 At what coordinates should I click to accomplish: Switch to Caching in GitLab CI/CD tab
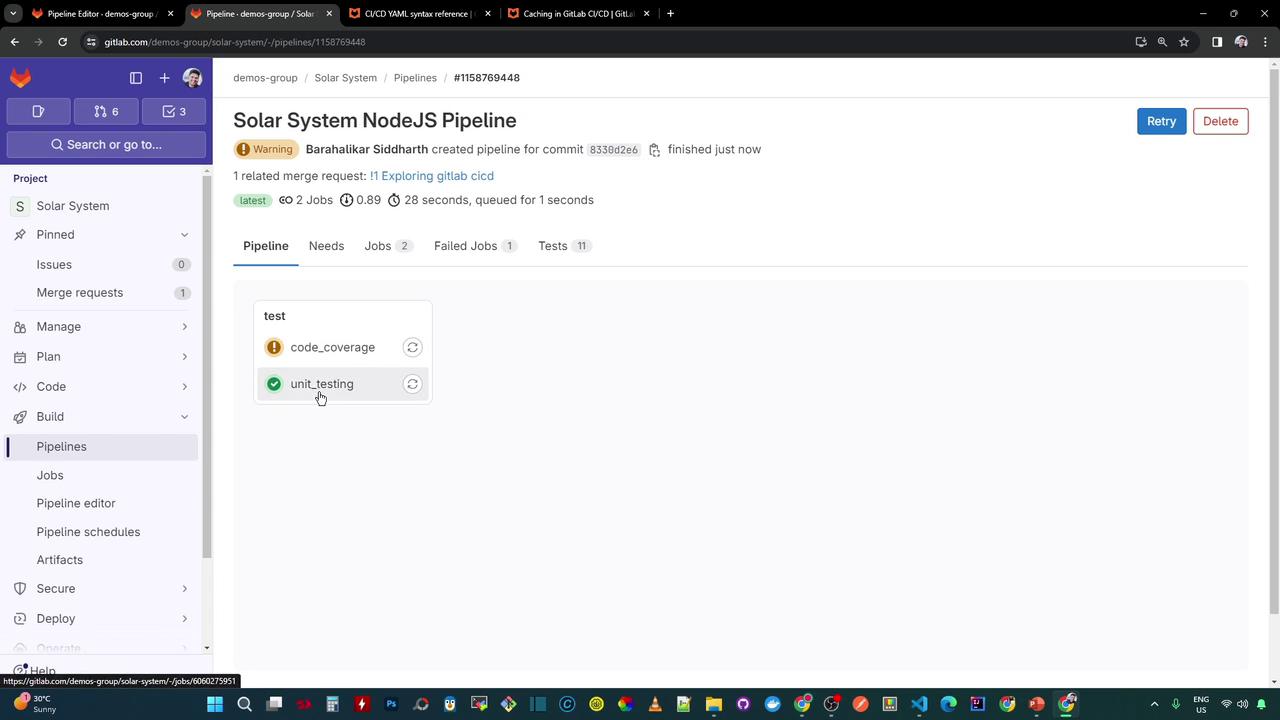(x=578, y=14)
